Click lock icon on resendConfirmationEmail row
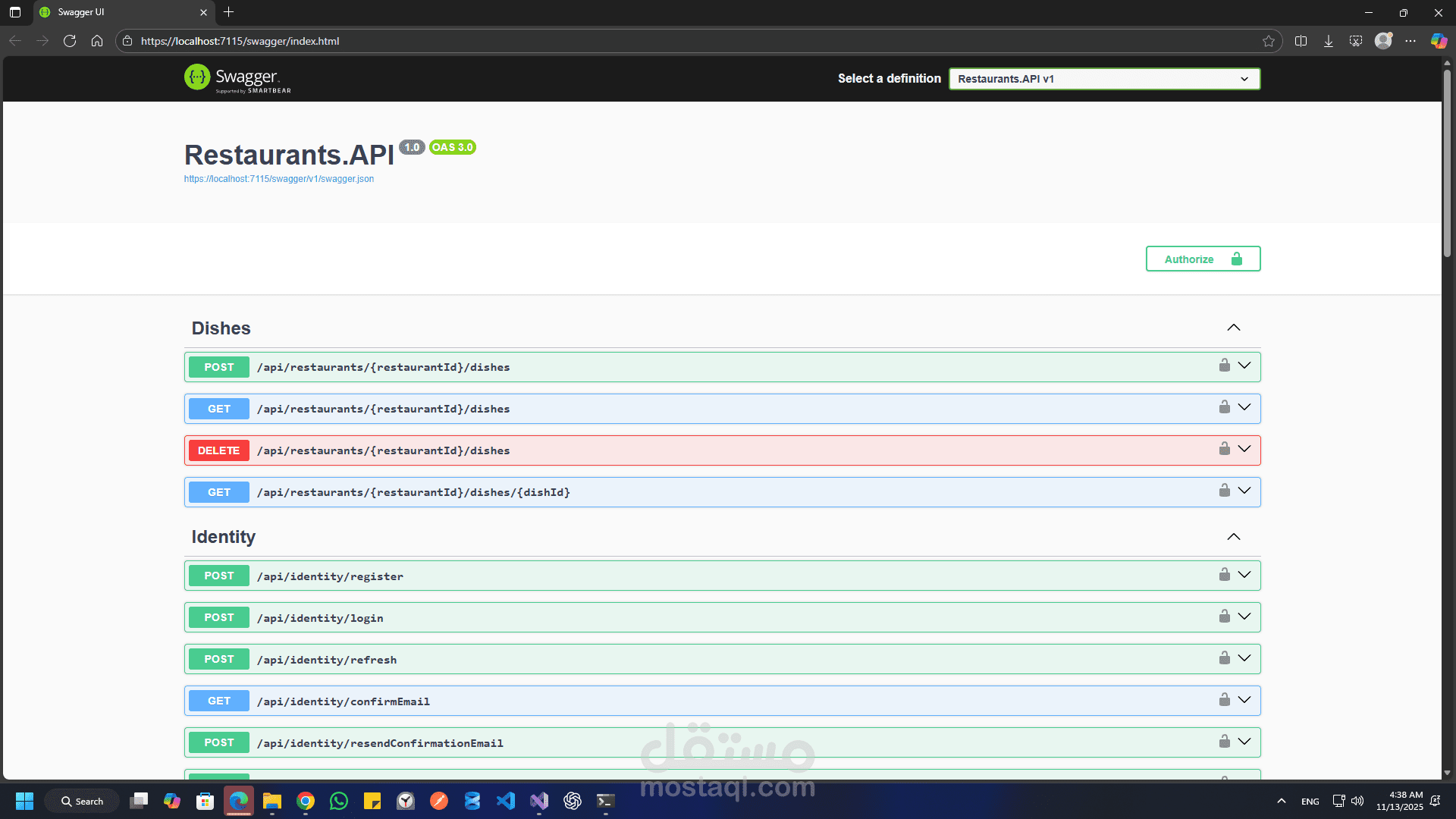This screenshot has height=819, width=1456. (1224, 742)
